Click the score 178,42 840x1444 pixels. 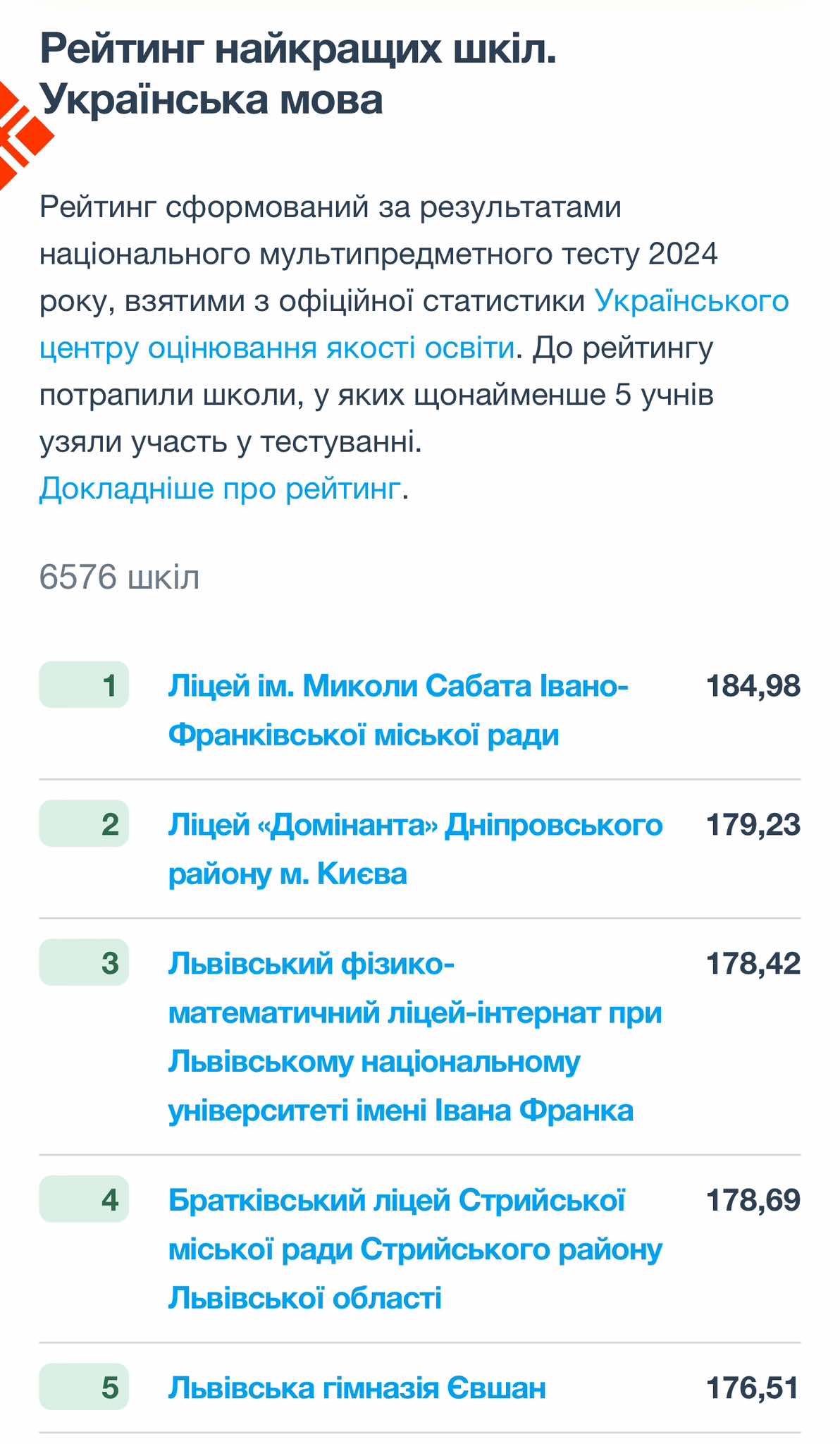753,963
